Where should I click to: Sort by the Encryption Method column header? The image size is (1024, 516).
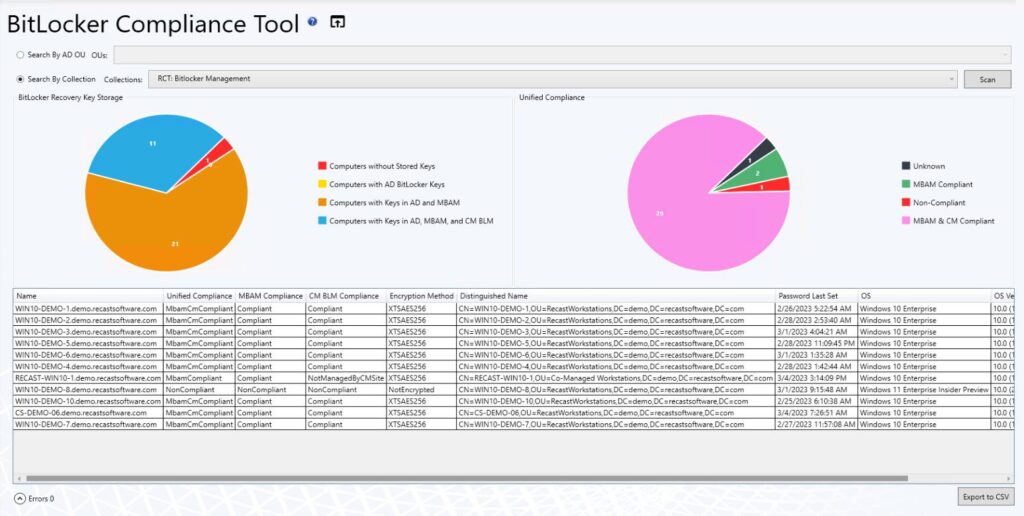(x=420, y=296)
